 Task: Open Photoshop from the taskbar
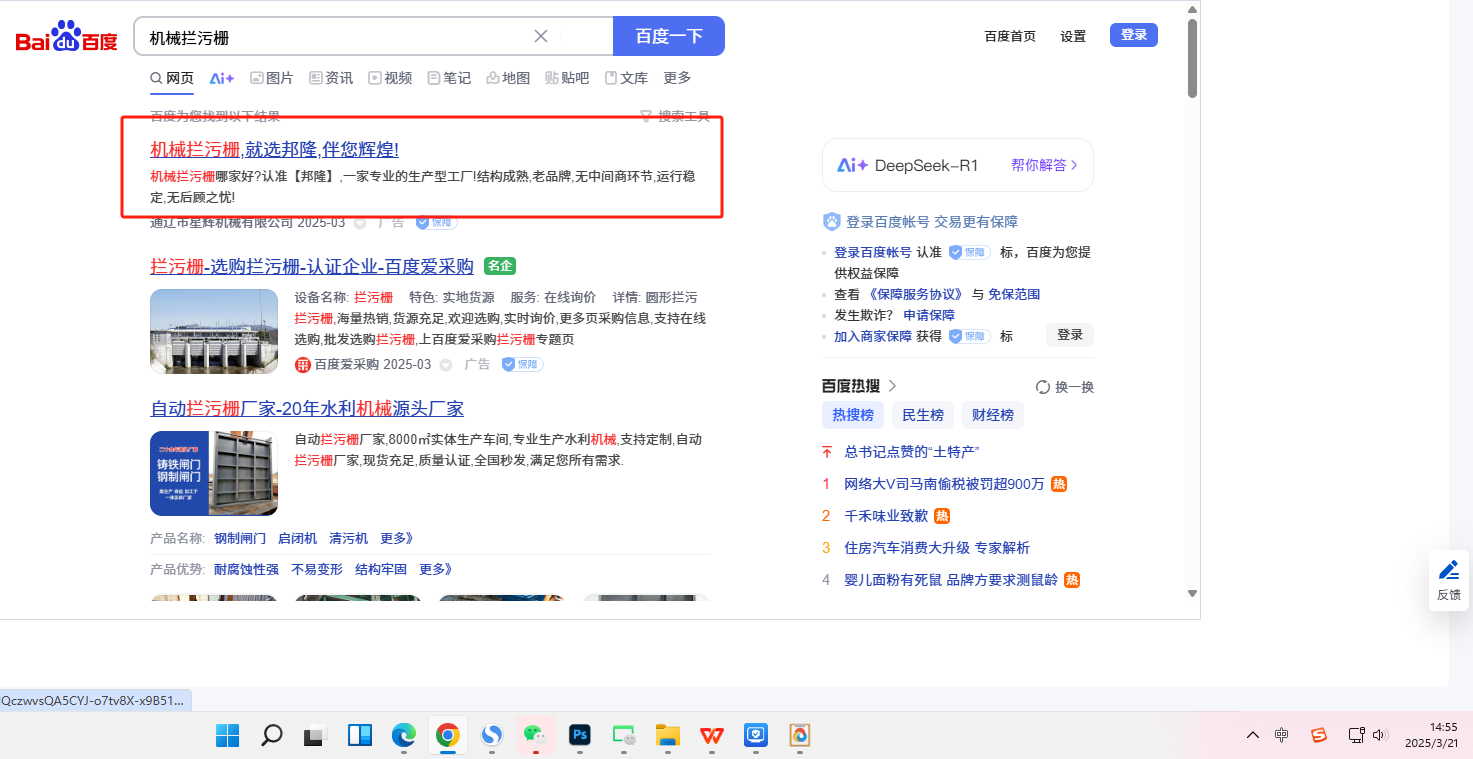(x=579, y=735)
